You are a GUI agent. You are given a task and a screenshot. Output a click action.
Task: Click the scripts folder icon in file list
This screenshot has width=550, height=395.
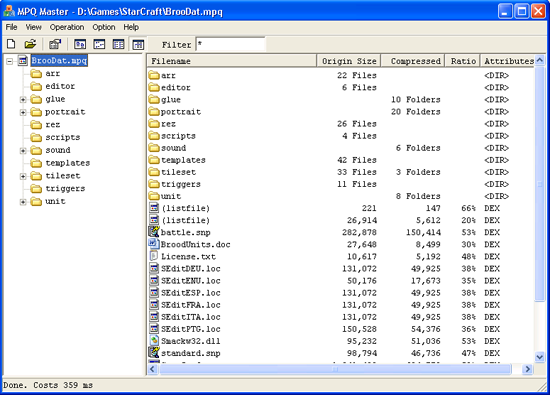pyautogui.click(x=154, y=135)
